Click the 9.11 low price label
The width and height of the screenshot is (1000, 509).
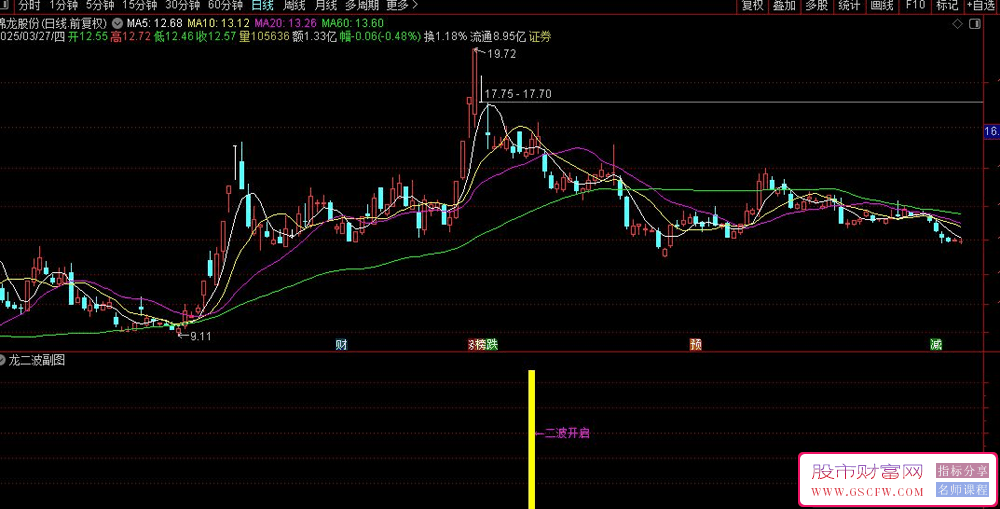200,336
